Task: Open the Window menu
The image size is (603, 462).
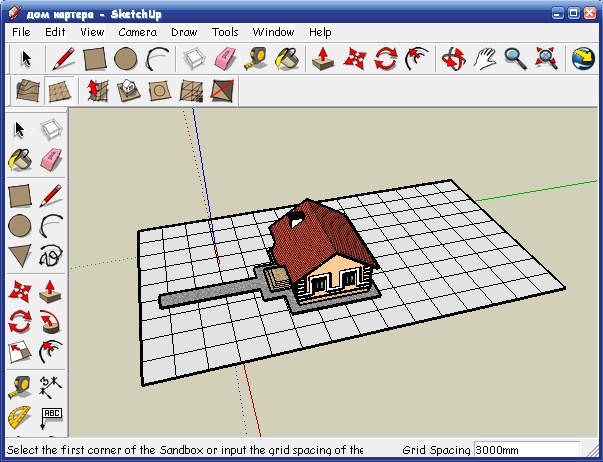Action: pos(273,32)
